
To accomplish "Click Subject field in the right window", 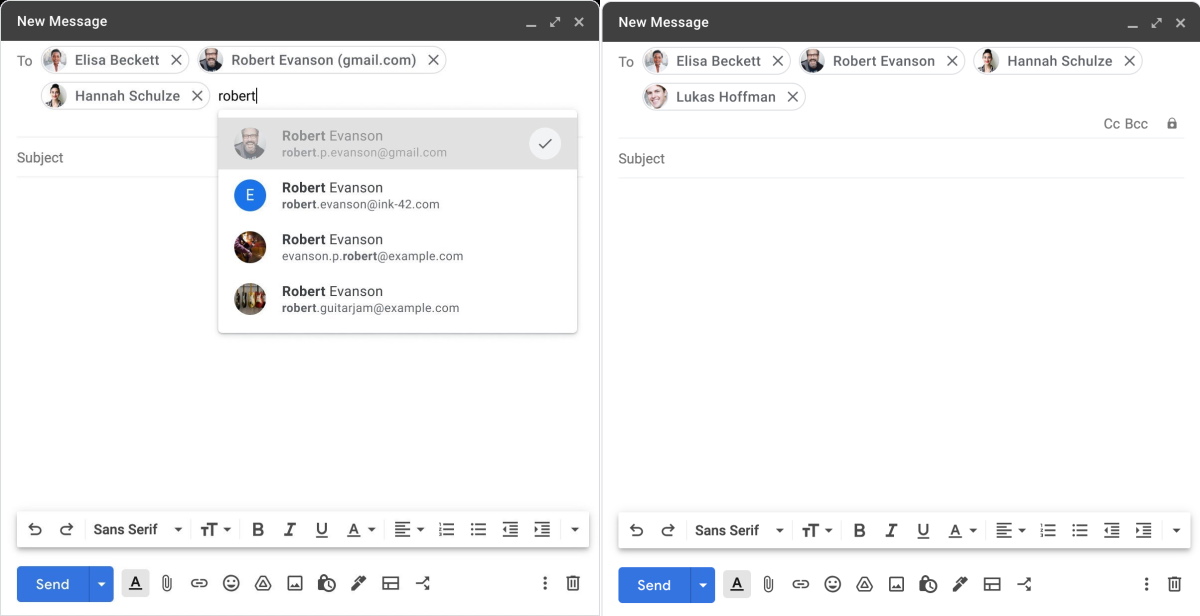I will (x=900, y=159).
